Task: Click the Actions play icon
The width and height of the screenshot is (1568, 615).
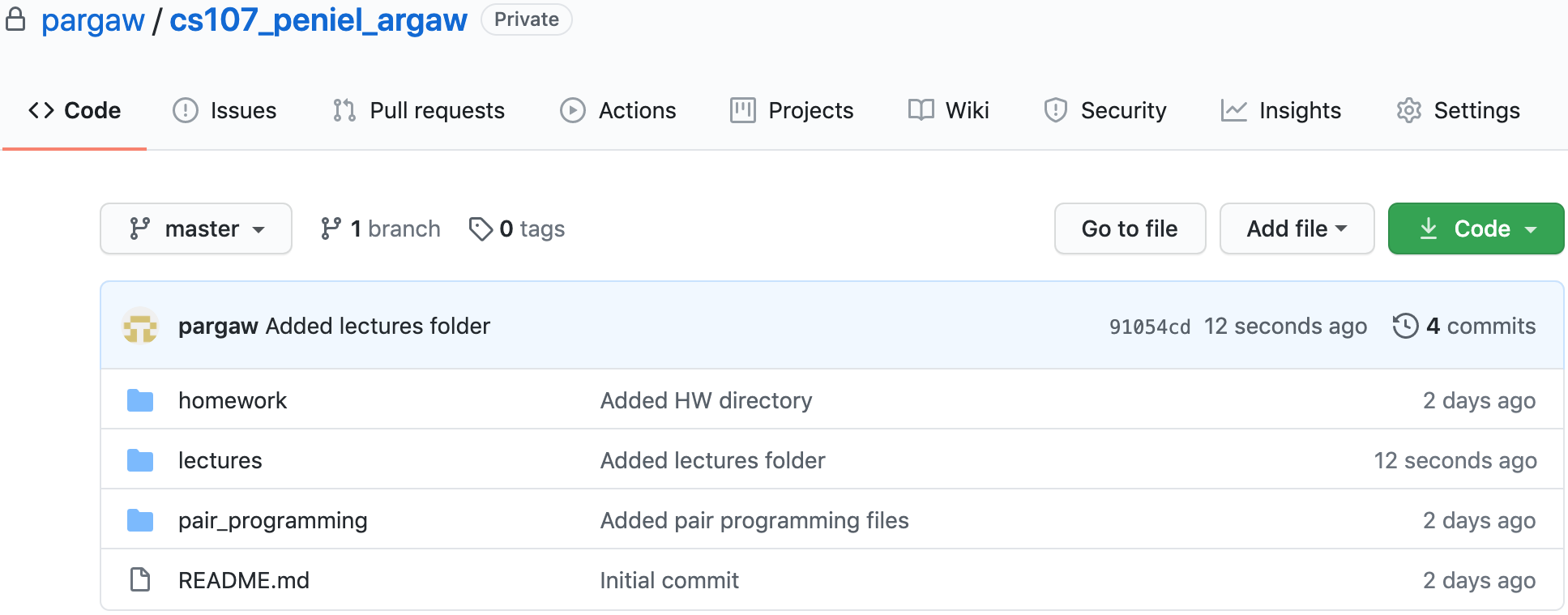Action: click(573, 110)
